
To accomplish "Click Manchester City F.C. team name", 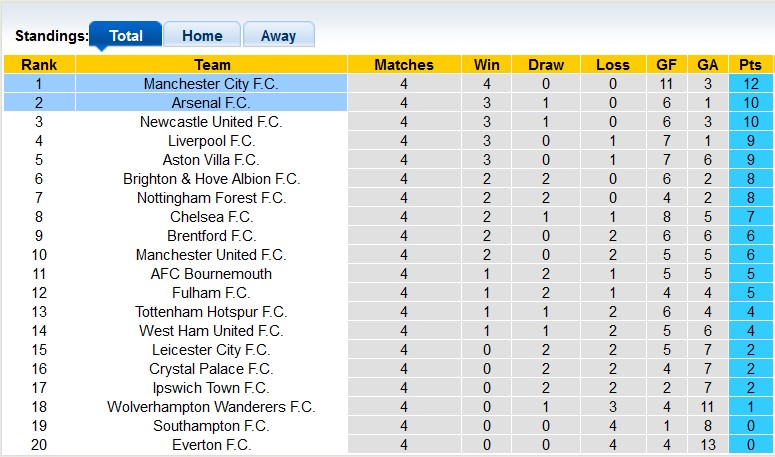I will [211, 84].
